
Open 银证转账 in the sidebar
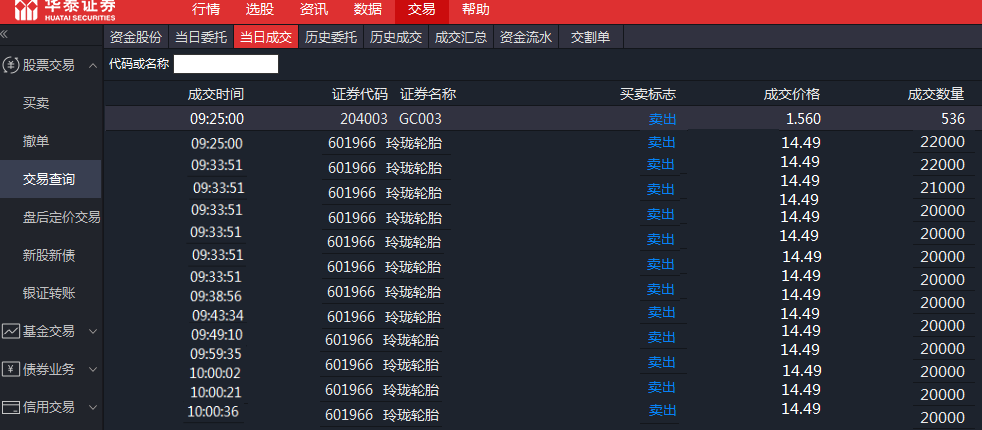(x=49, y=294)
